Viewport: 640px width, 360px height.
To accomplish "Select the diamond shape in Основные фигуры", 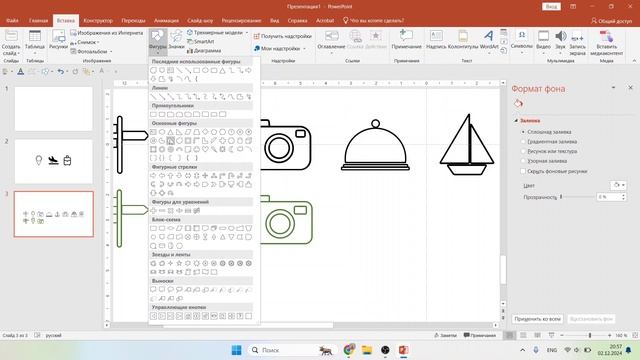I will (x=205, y=132).
